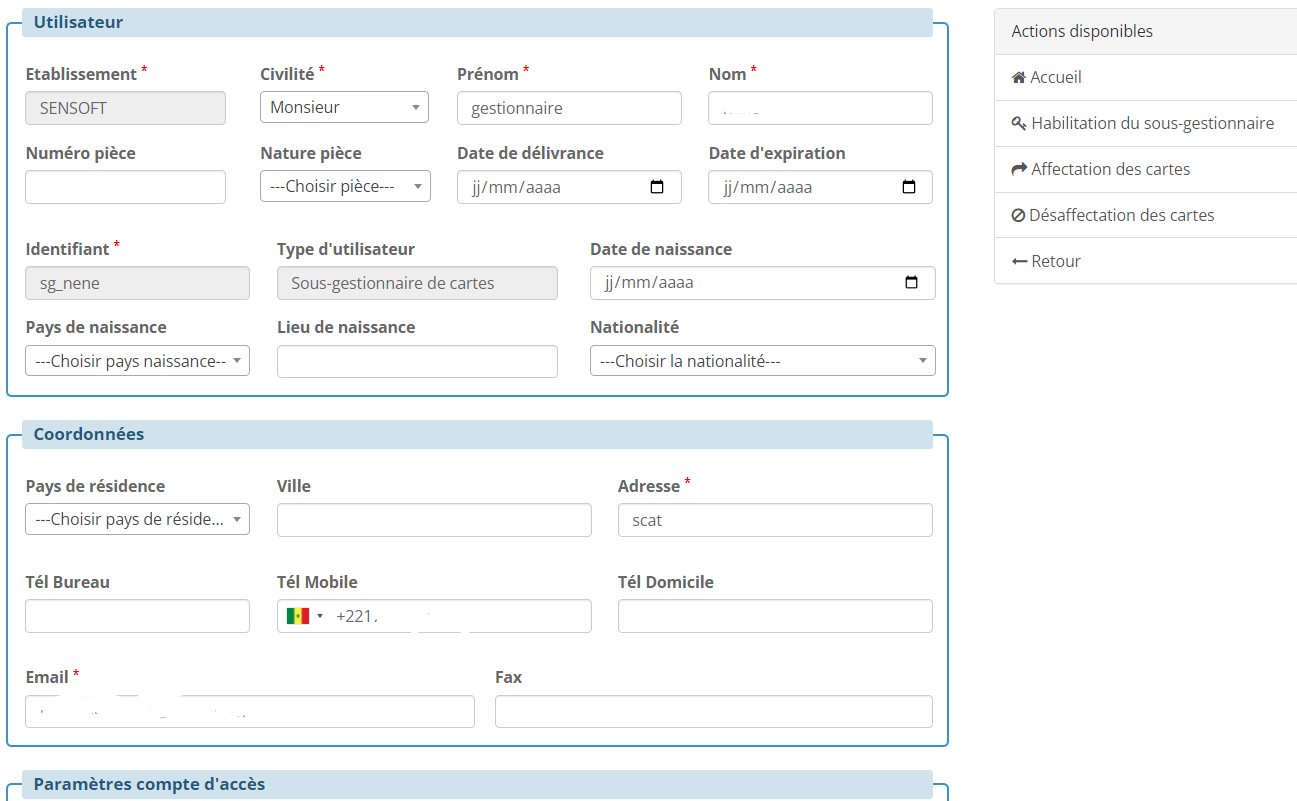
Task: Click the Senegal flag country selector
Action: pos(305,616)
